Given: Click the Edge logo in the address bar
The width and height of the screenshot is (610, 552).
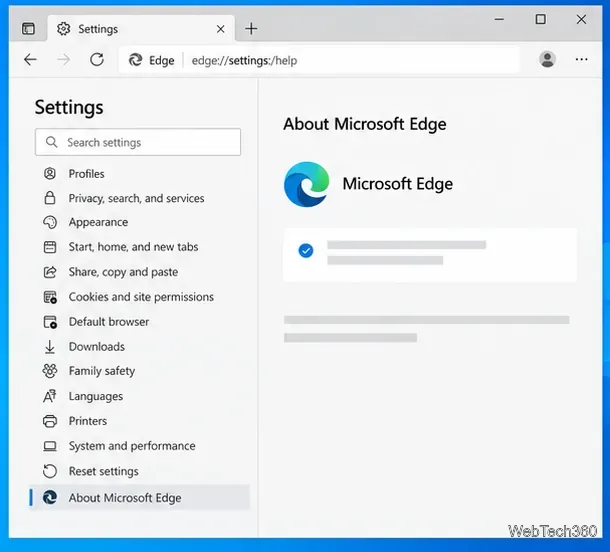Looking at the screenshot, I should pos(135,60).
